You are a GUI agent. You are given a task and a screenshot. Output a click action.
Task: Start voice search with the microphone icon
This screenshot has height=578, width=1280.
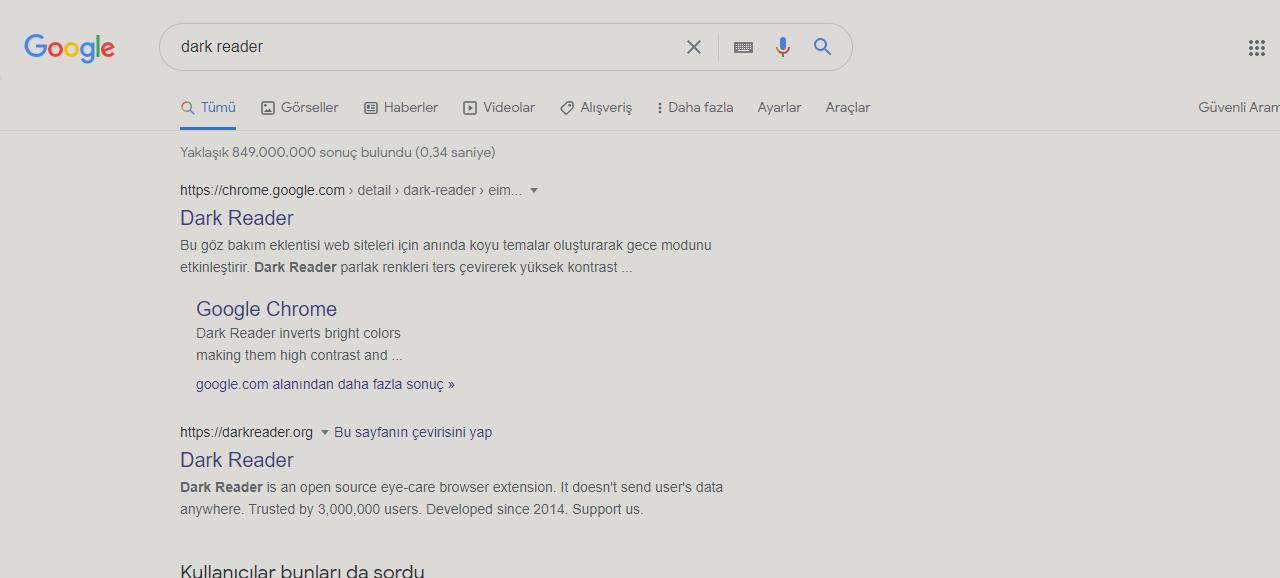point(783,47)
